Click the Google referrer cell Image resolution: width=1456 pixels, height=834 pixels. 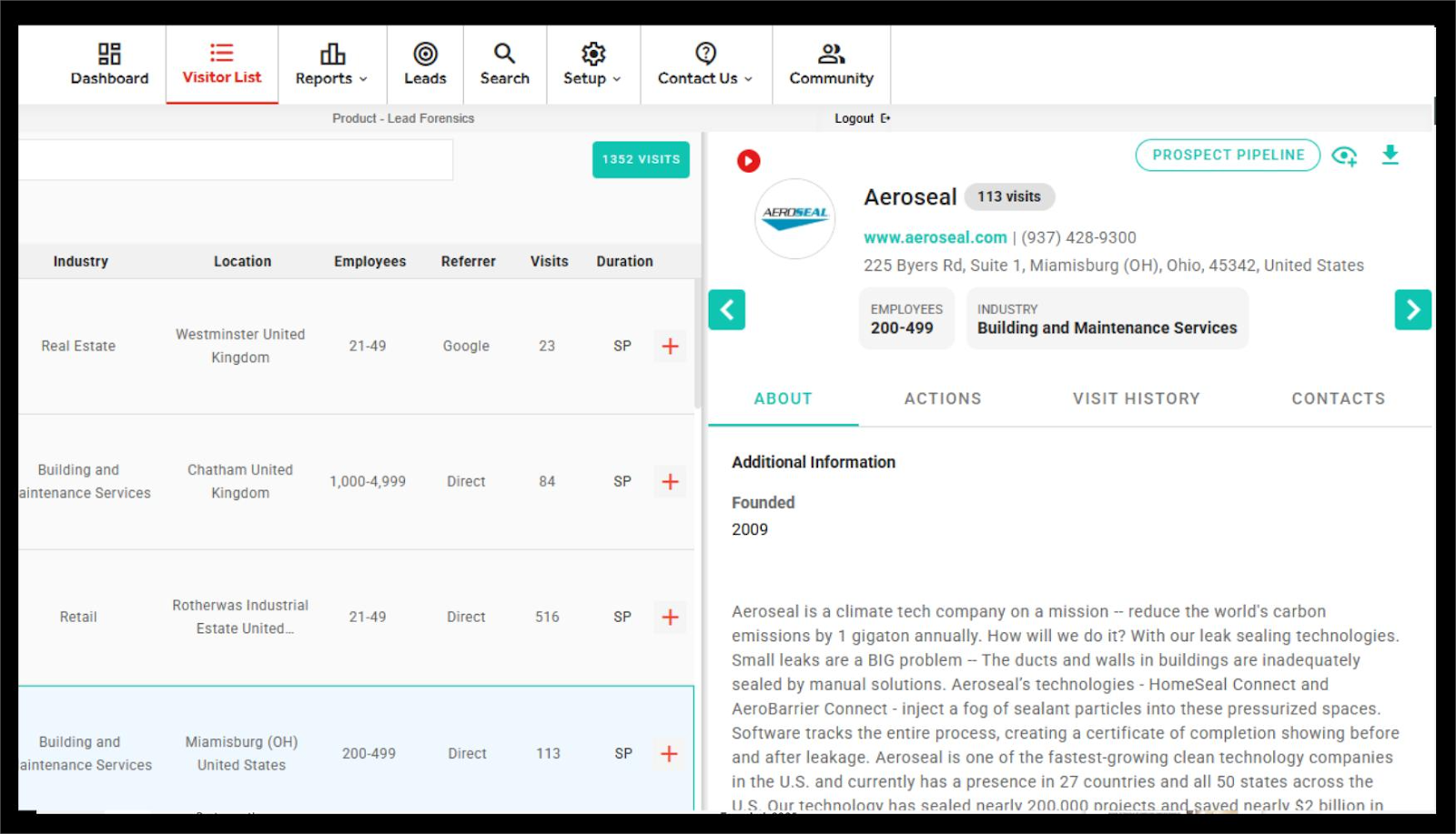[x=466, y=346]
